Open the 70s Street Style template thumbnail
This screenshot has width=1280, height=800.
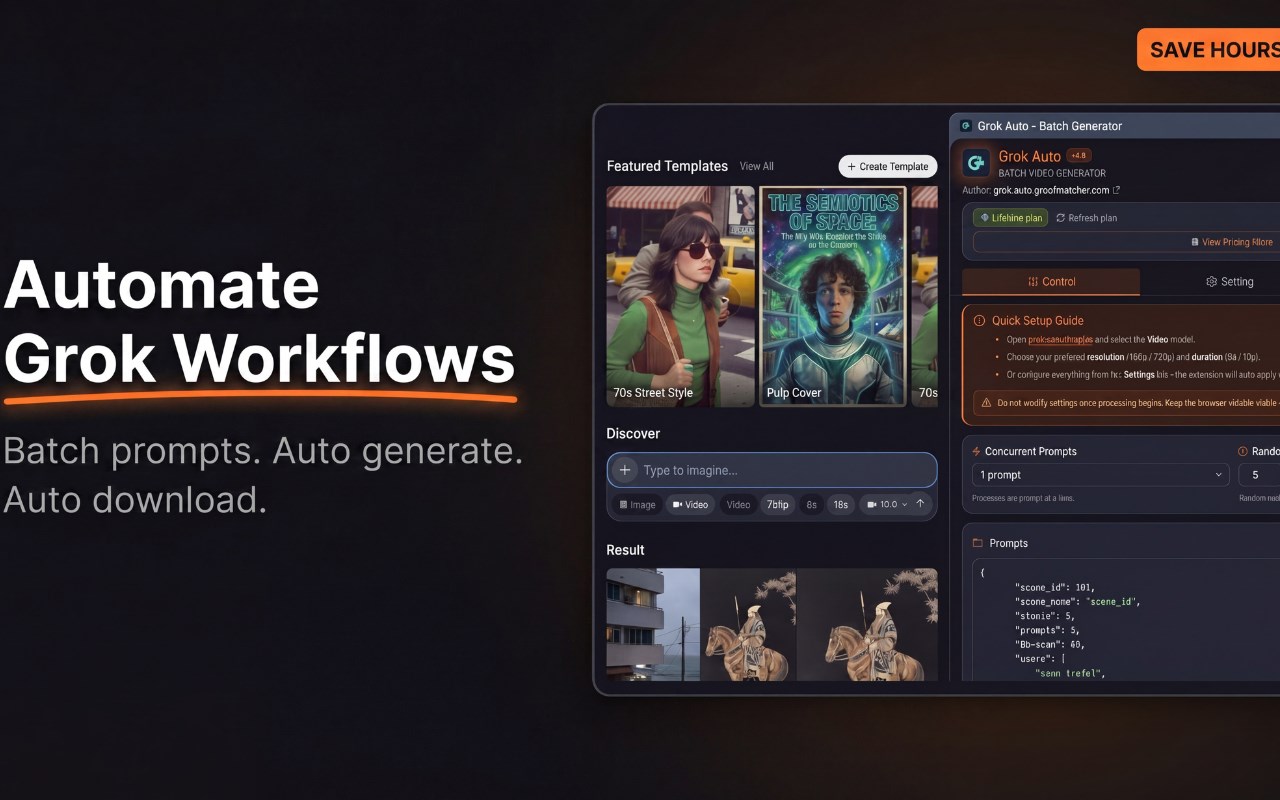pyautogui.click(x=680, y=296)
